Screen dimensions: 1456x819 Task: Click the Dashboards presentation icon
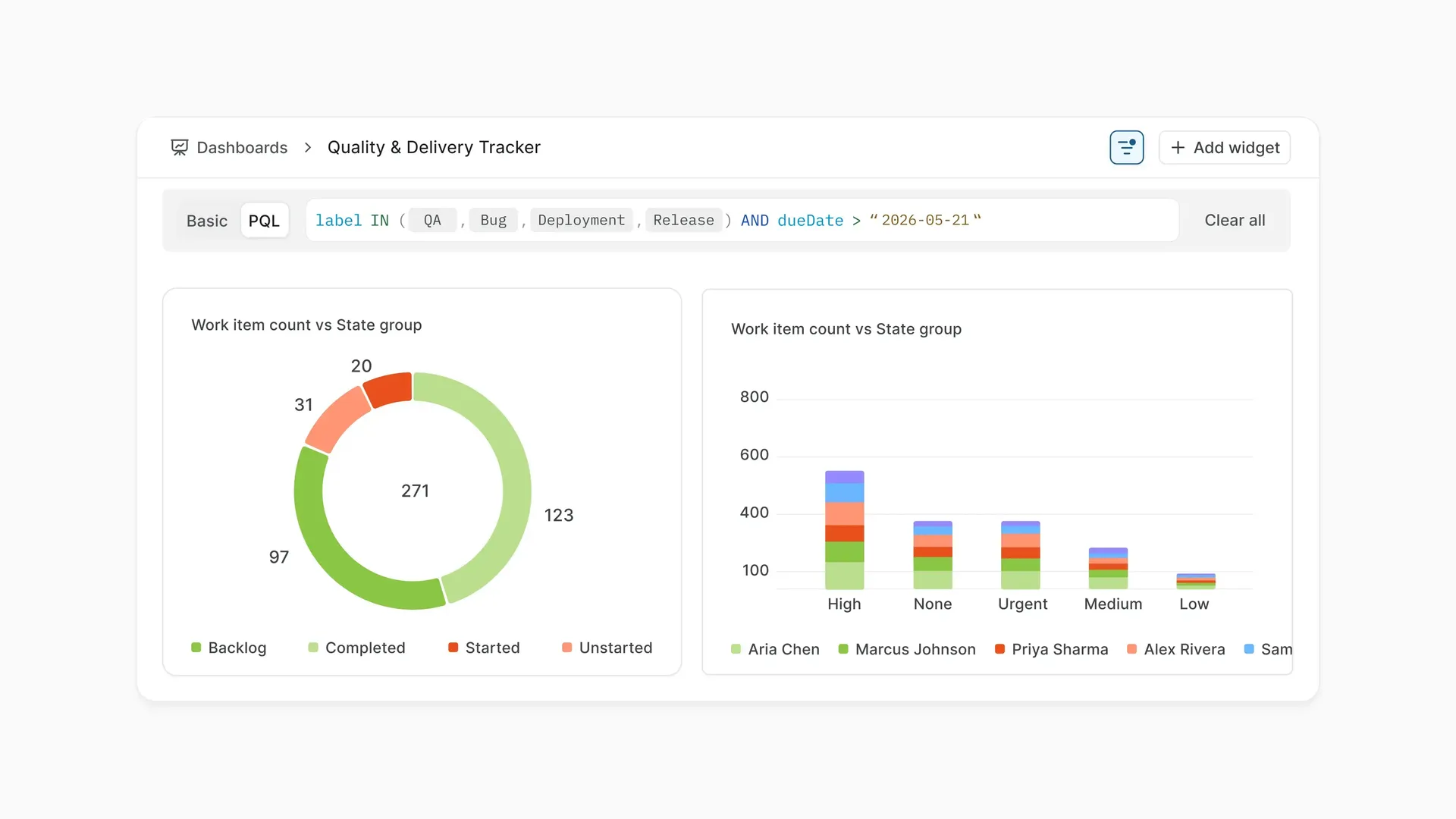coord(179,147)
